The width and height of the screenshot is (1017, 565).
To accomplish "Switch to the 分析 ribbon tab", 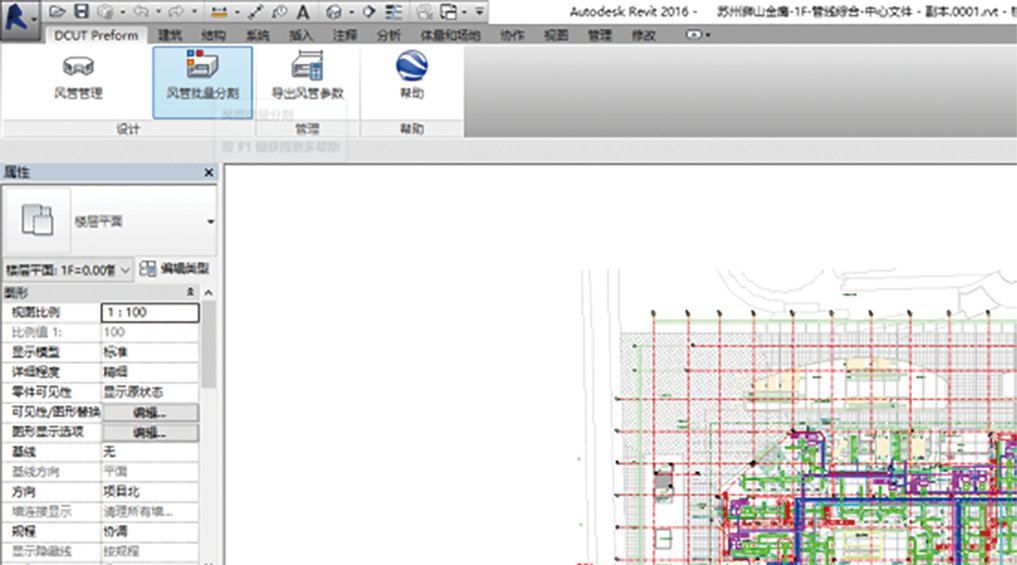I will pos(389,35).
